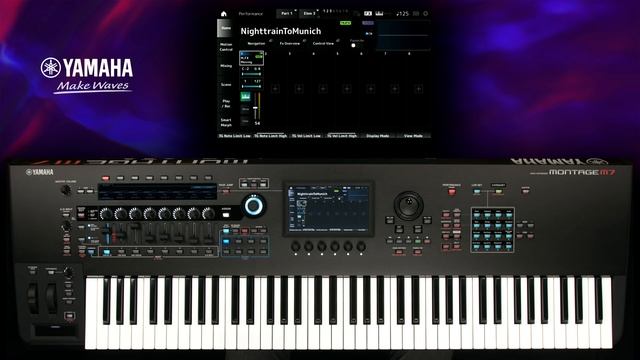Viewport: 640px width, 360px height.
Task: Switch to the Mixing tab
Action: [226, 66]
